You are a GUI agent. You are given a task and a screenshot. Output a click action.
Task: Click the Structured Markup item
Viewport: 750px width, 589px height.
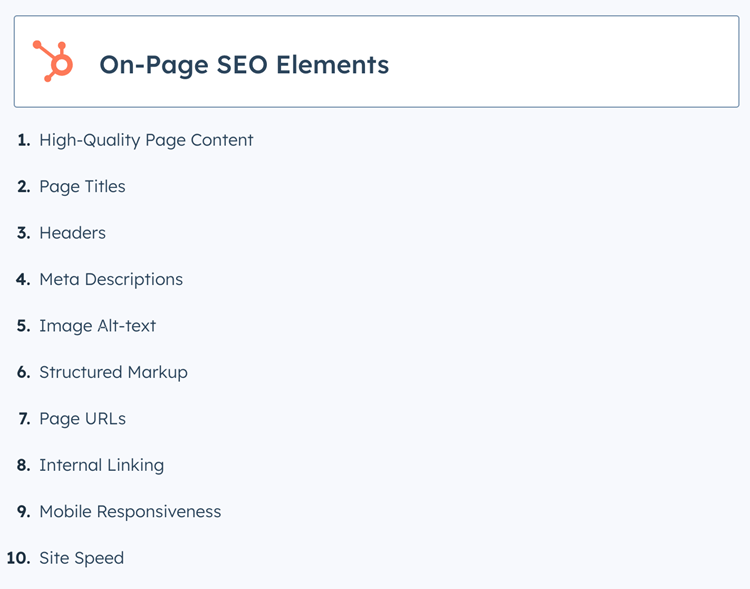113,372
